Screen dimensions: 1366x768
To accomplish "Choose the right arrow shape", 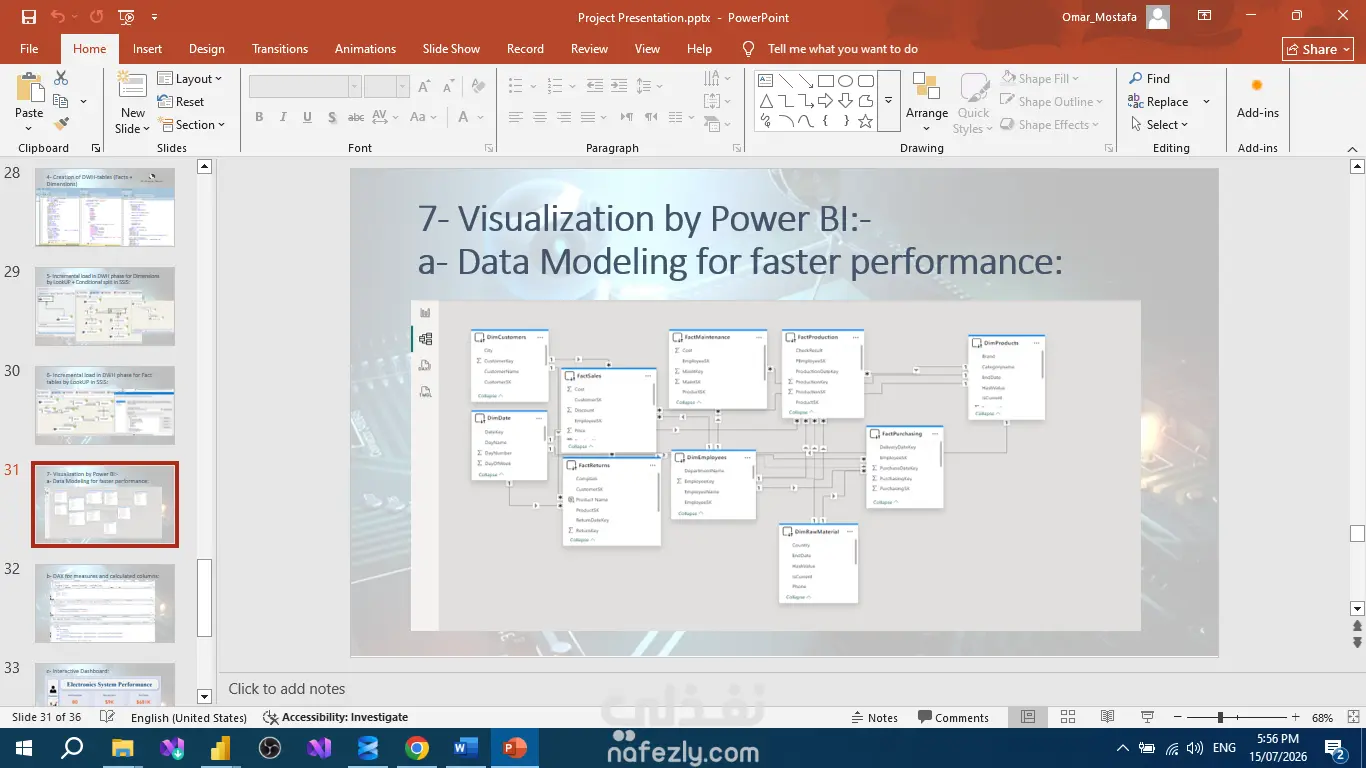I will pyautogui.click(x=826, y=101).
